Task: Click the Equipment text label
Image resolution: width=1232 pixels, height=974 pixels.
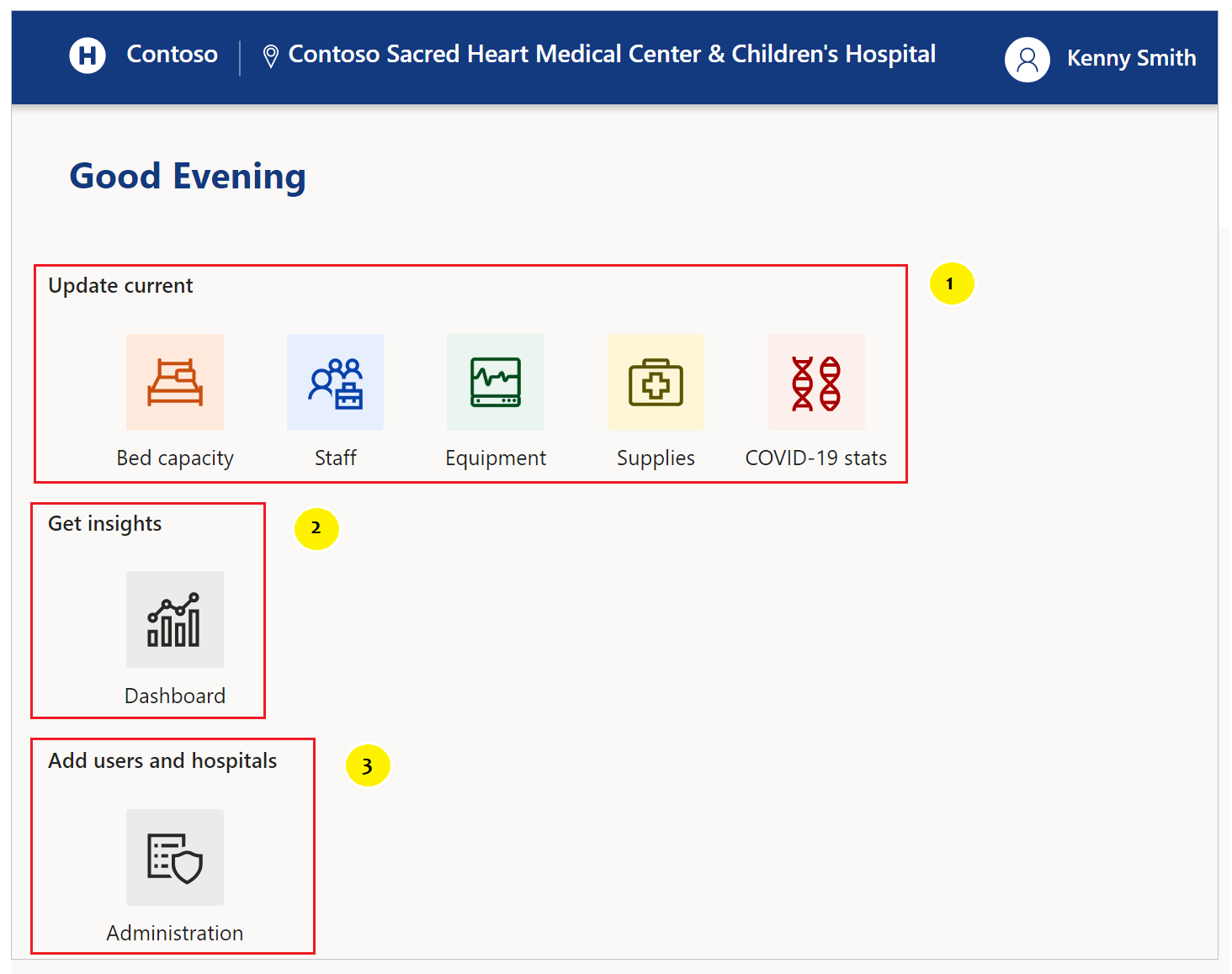Action: 496,458
